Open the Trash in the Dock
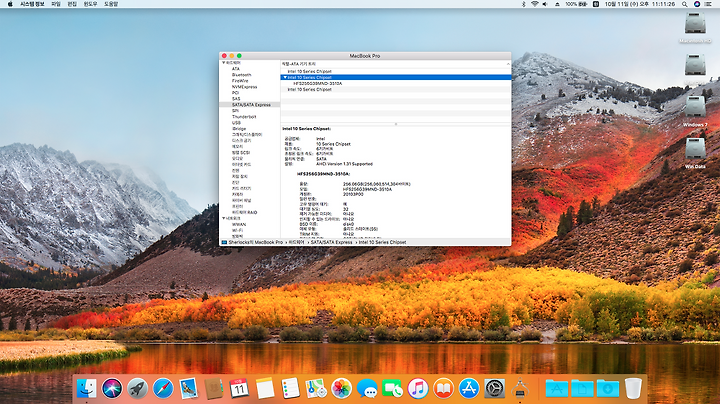This screenshot has height=404, width=720. click(x=633, y=389)
